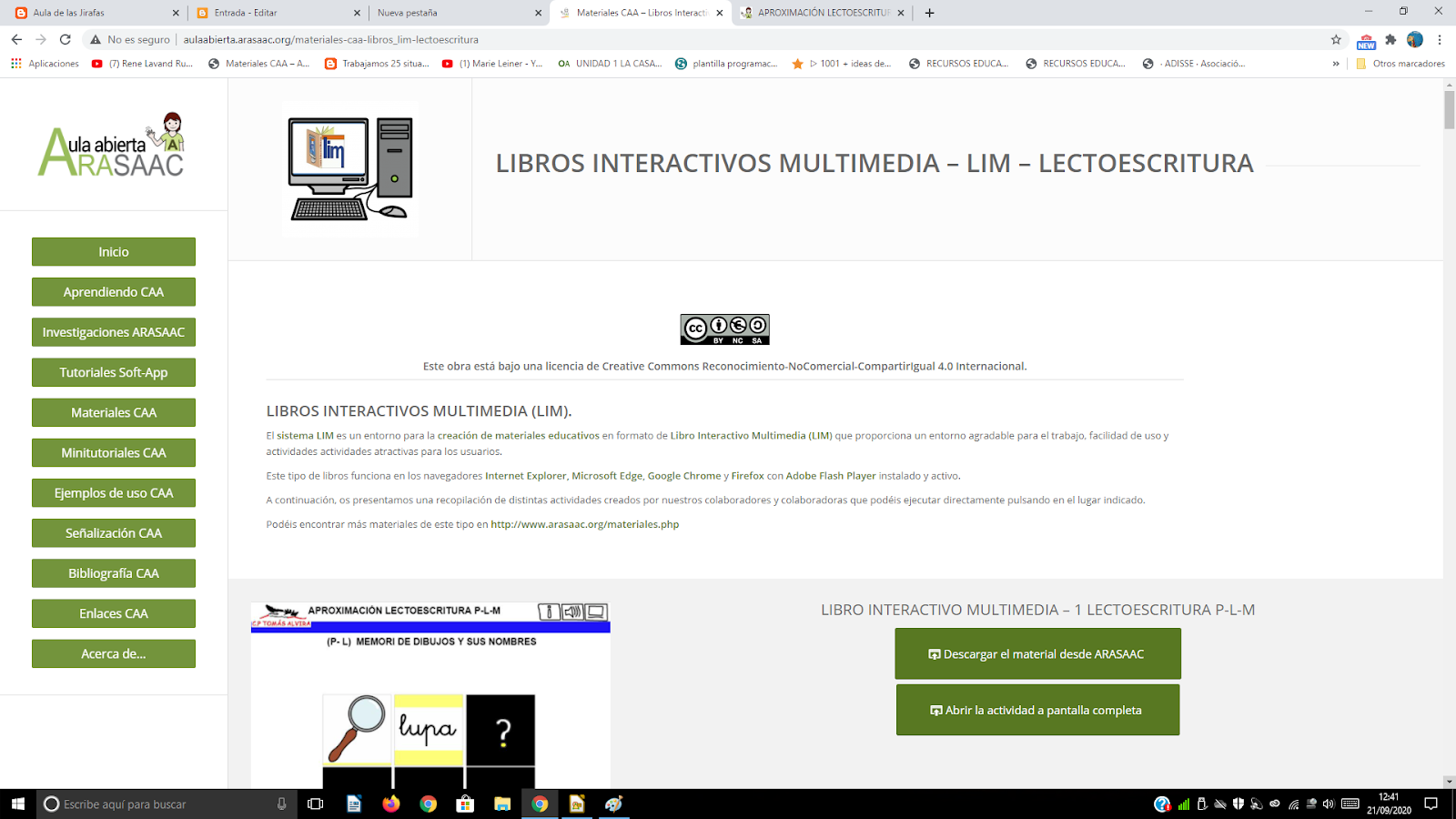The height and width of the screenshot is (819, 1456).
Task: Click the fullscreen monitor icon in LIM activity
Action: [x=596, y=612]
